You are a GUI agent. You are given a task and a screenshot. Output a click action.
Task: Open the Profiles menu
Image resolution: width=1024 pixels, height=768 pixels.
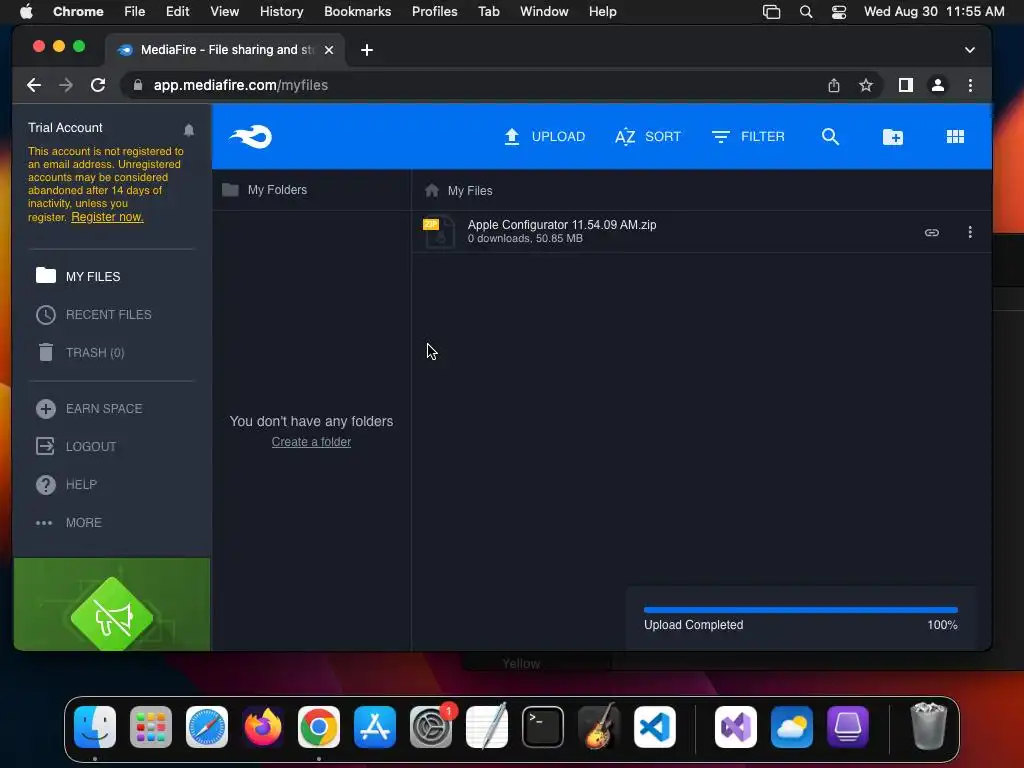434,11
